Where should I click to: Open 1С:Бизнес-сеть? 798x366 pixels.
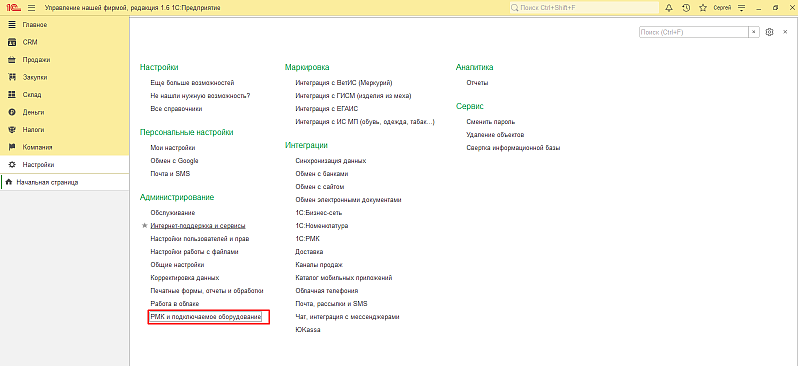pyautogui.click(x=319, y=213)
